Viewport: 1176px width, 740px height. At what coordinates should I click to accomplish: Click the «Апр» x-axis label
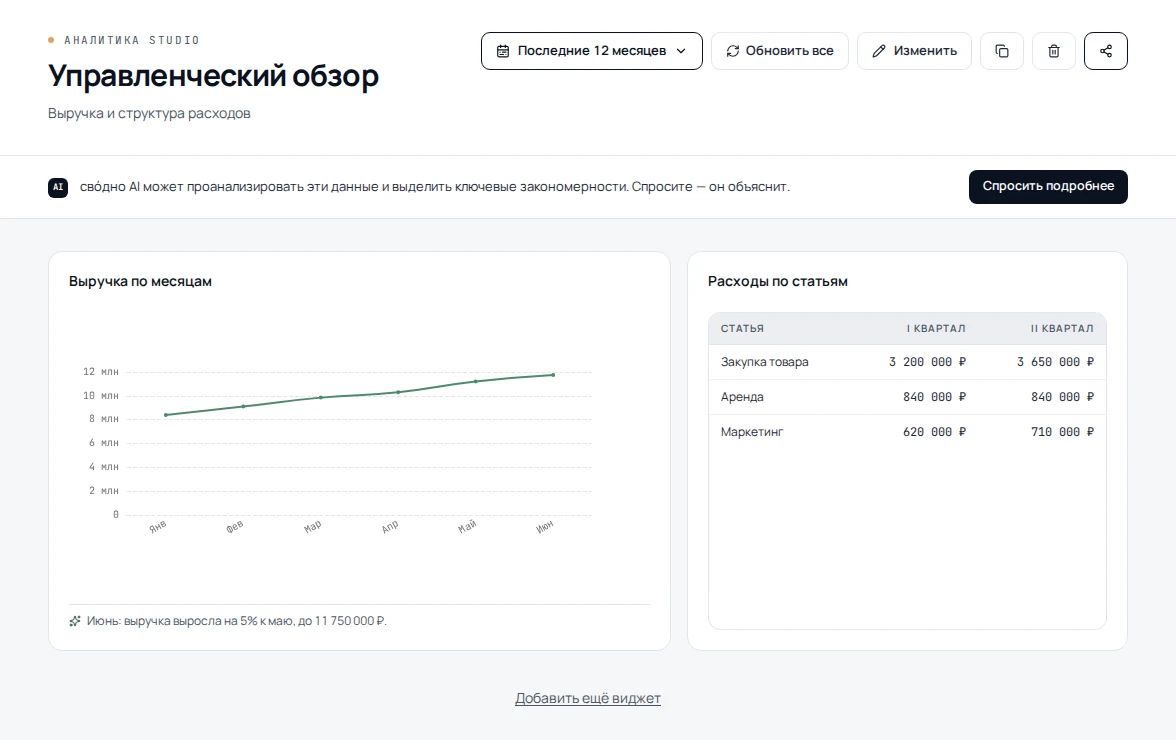[390, 526]
